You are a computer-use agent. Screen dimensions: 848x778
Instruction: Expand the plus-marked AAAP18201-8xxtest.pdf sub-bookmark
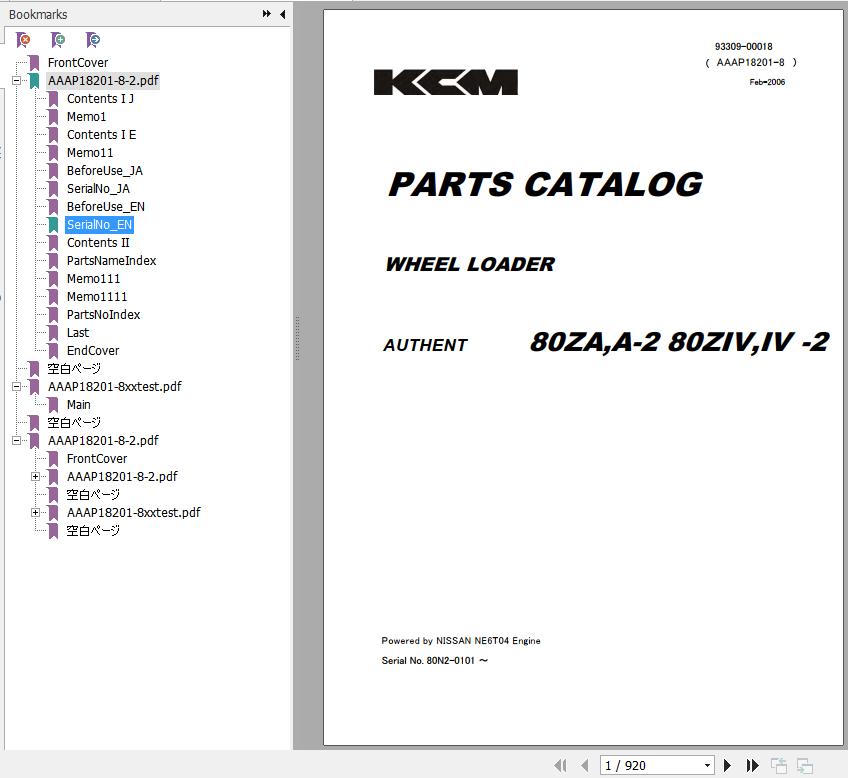[35, 513]
